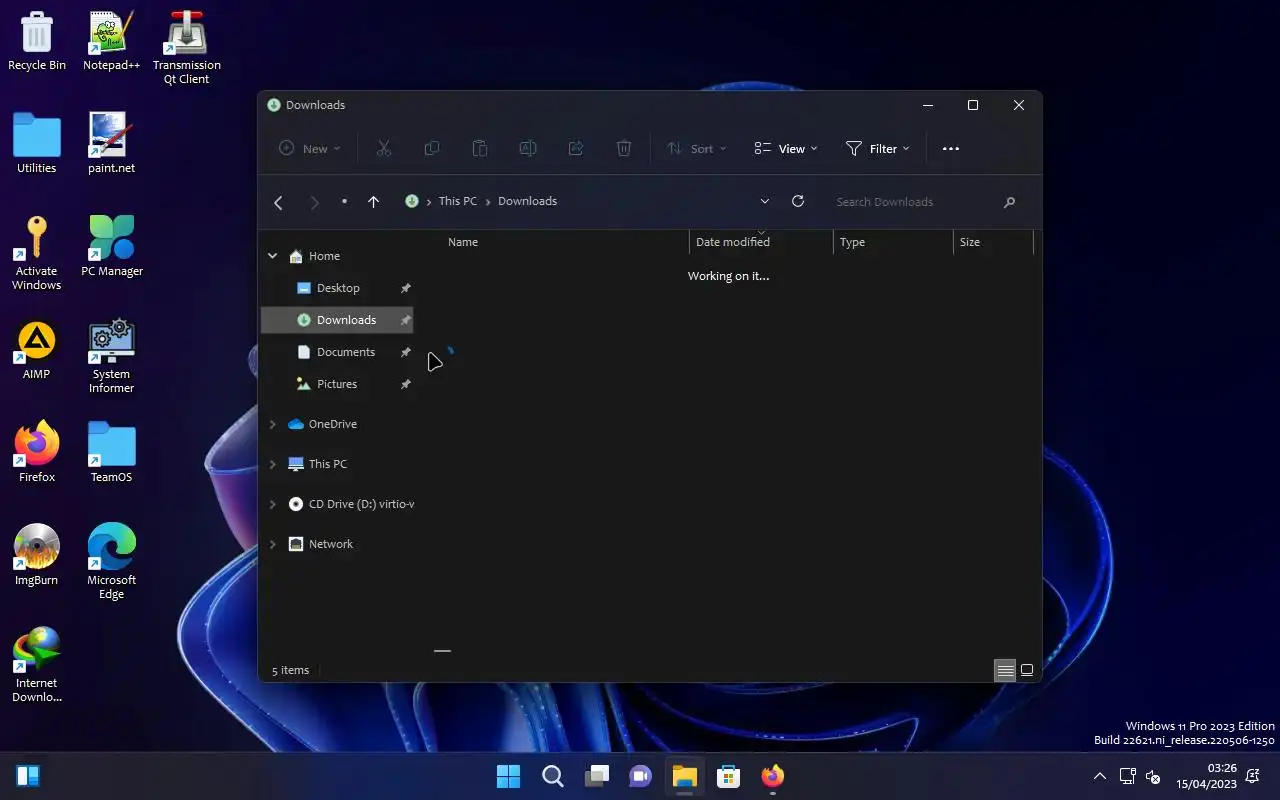Open Microsoft Store from taskbar
Image resolution: width=1280 pixels, height=800 pixels.
[x=729, y=776]
